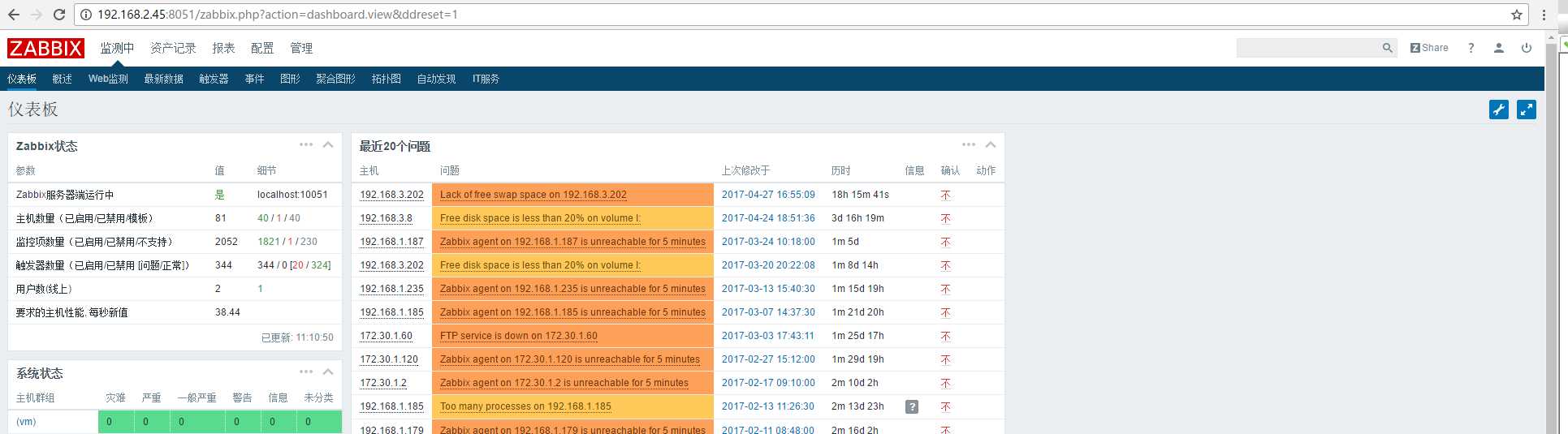The height and width of the screenshot is (434, 1568).
Task: Select the 聚合图形 submenu tab
Action: click(x=335, y=79)
